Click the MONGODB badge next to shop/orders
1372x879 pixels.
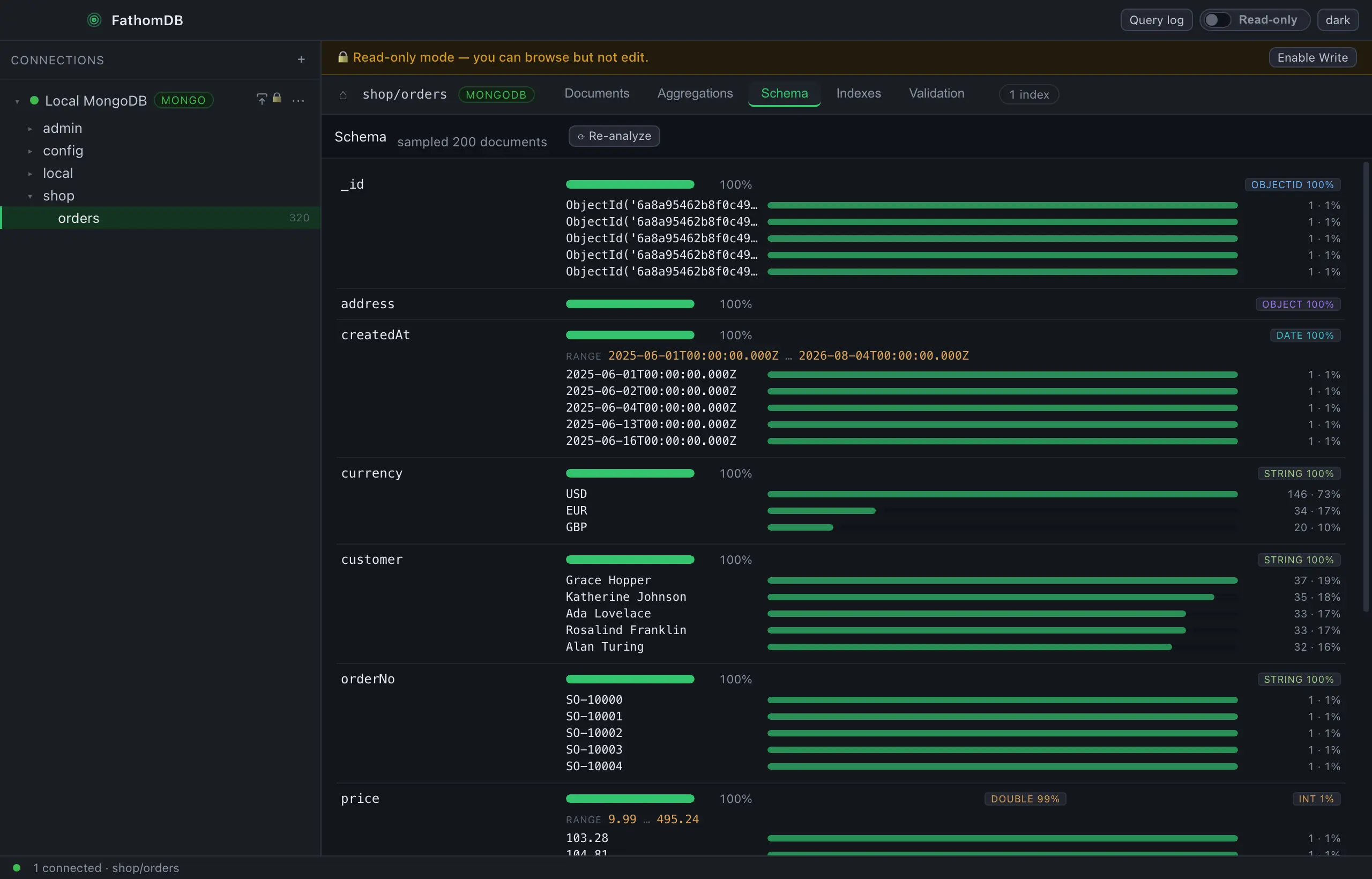point(496,95)
